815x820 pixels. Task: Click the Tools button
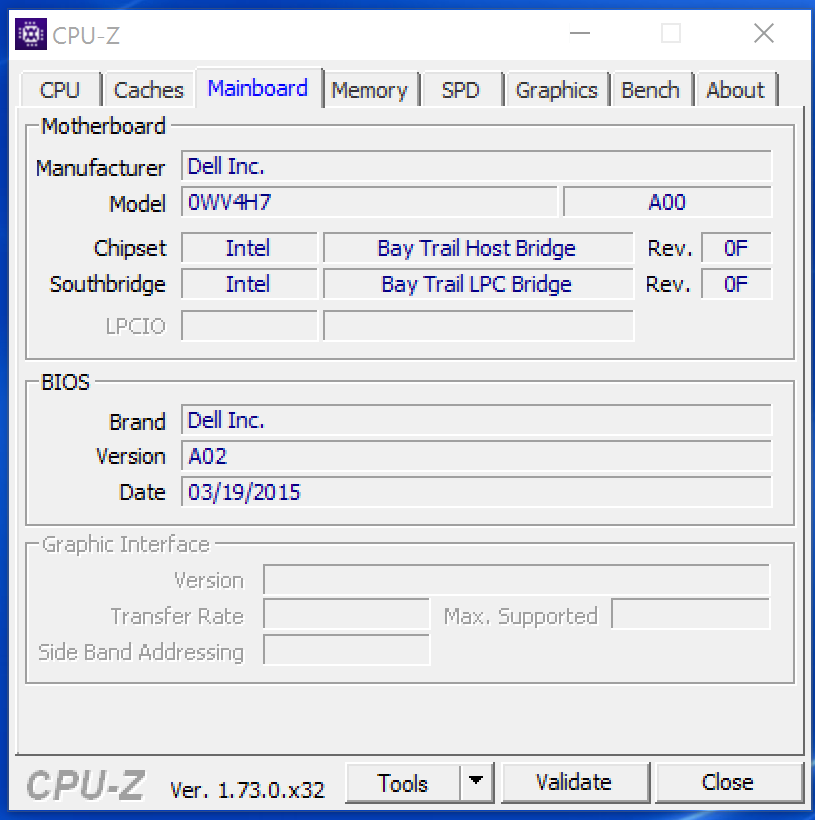tap(403, 783)
